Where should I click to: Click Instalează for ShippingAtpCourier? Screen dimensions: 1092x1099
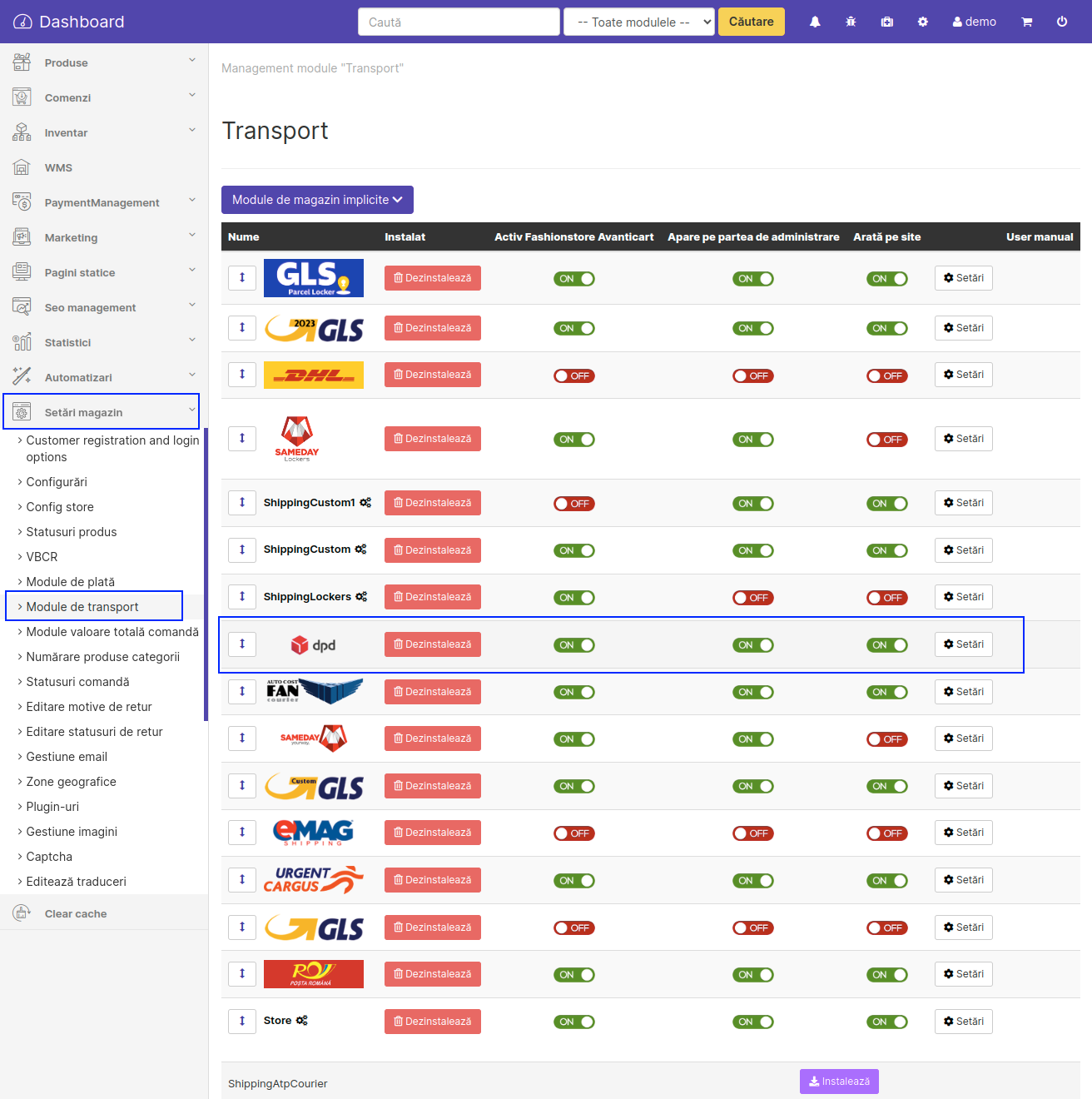coord(839,1082)
